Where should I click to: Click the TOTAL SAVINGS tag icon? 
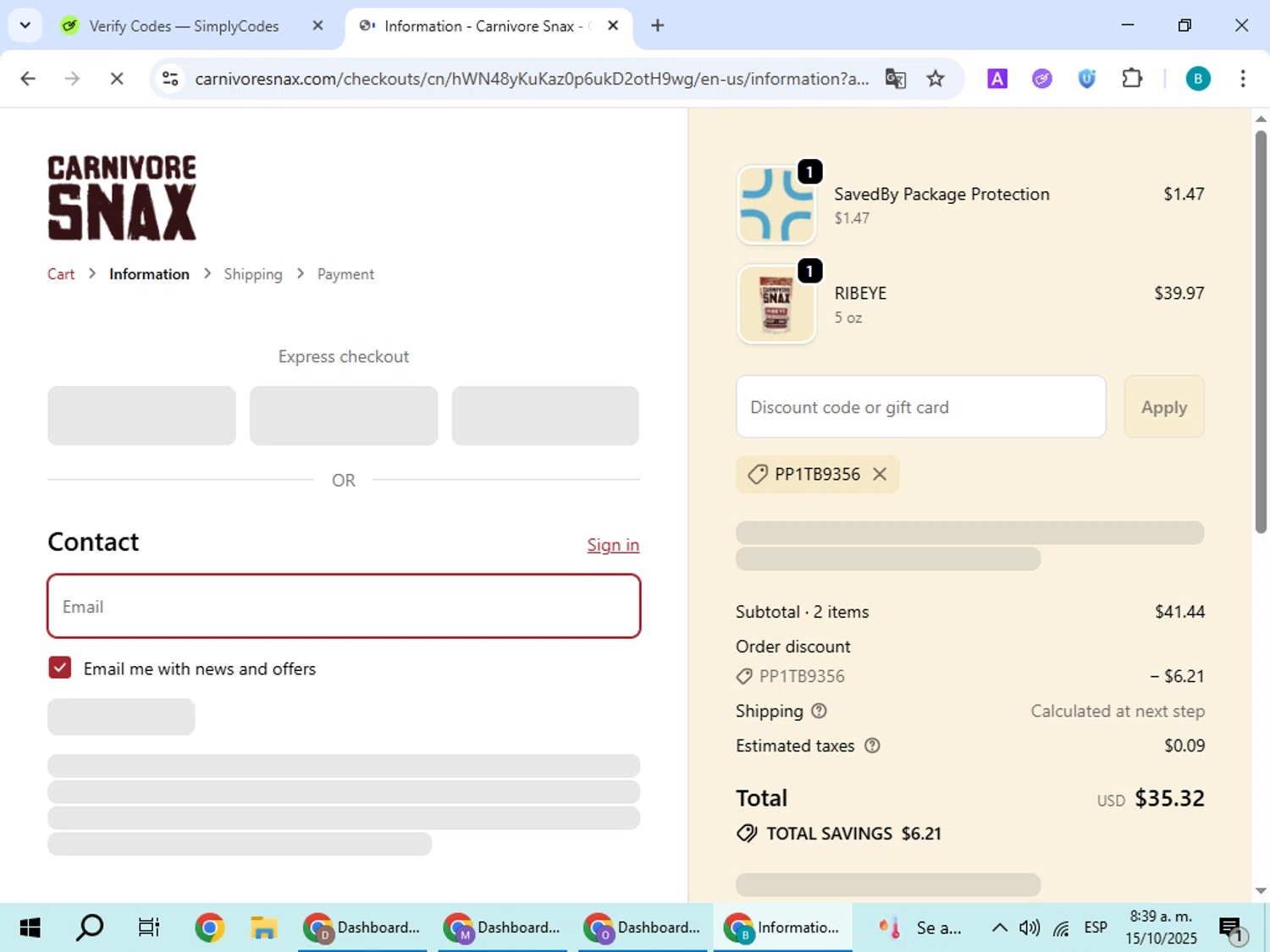point(747,834)
